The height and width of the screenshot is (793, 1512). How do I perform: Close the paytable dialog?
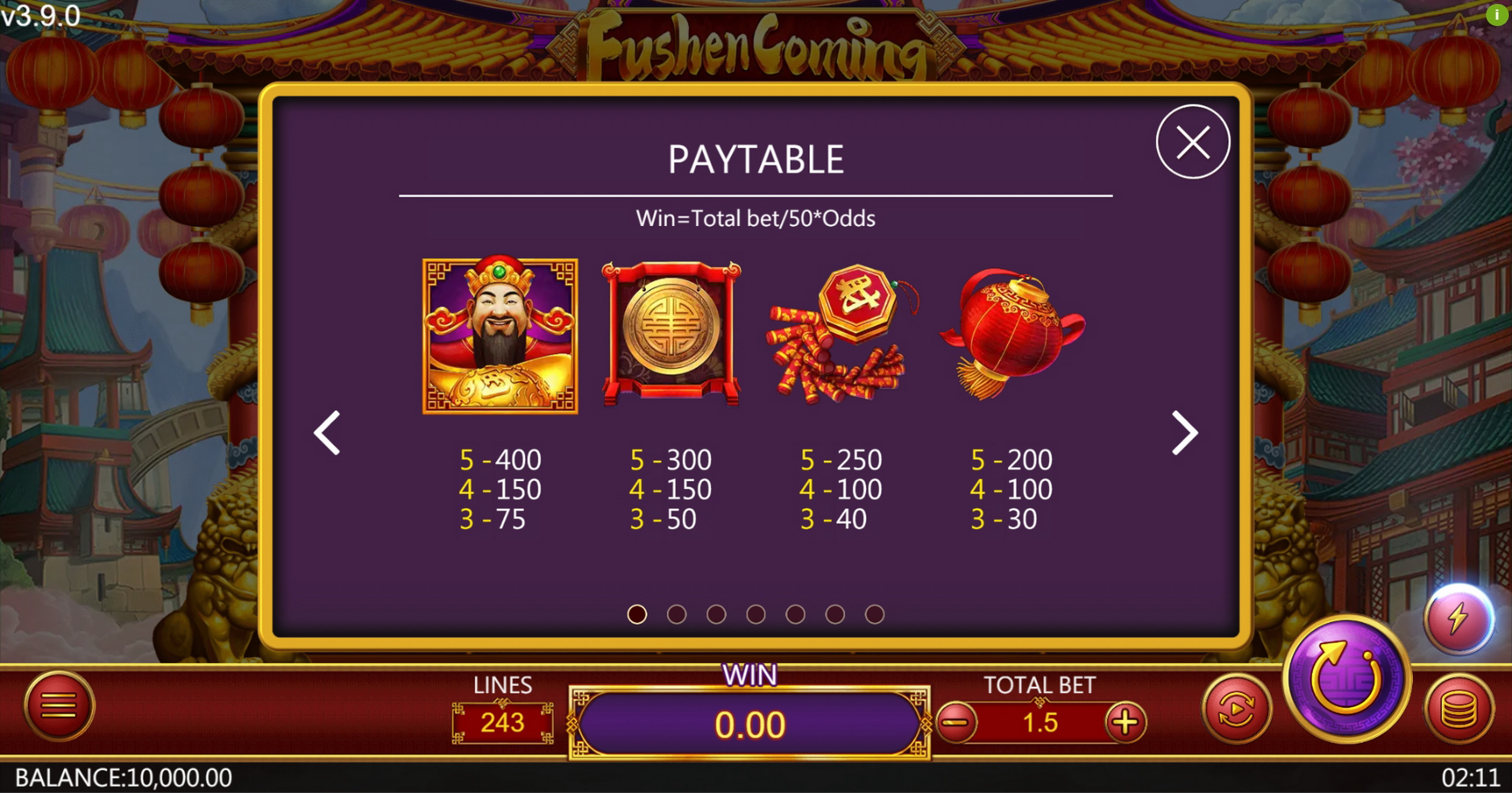click(x=1193, y=142)
